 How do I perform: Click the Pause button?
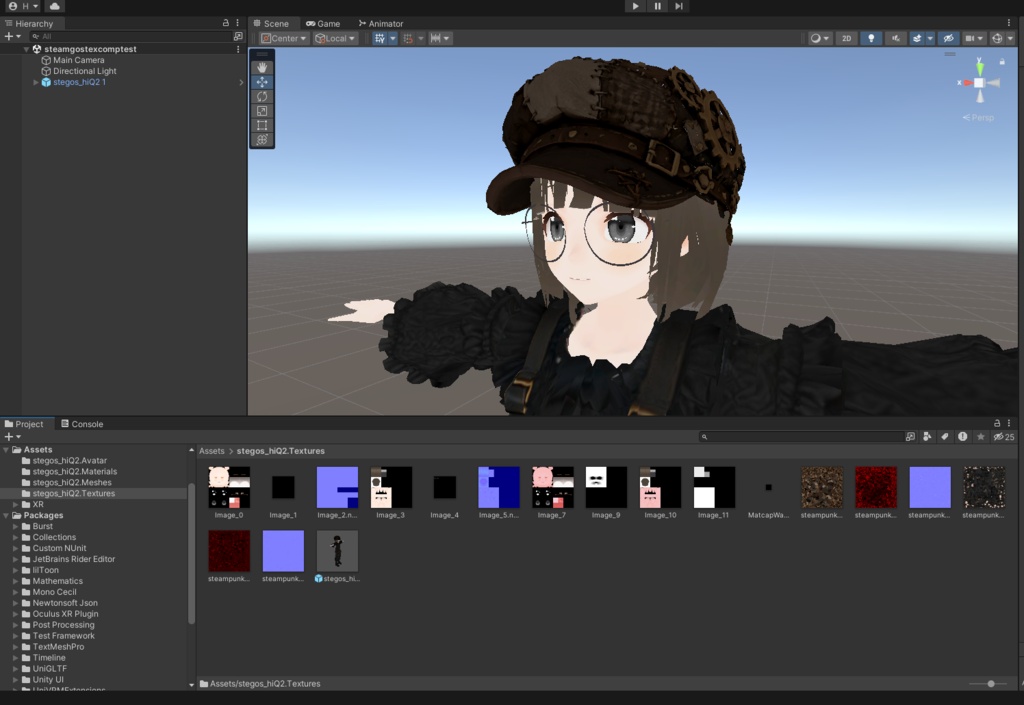(x=657, y=6)
